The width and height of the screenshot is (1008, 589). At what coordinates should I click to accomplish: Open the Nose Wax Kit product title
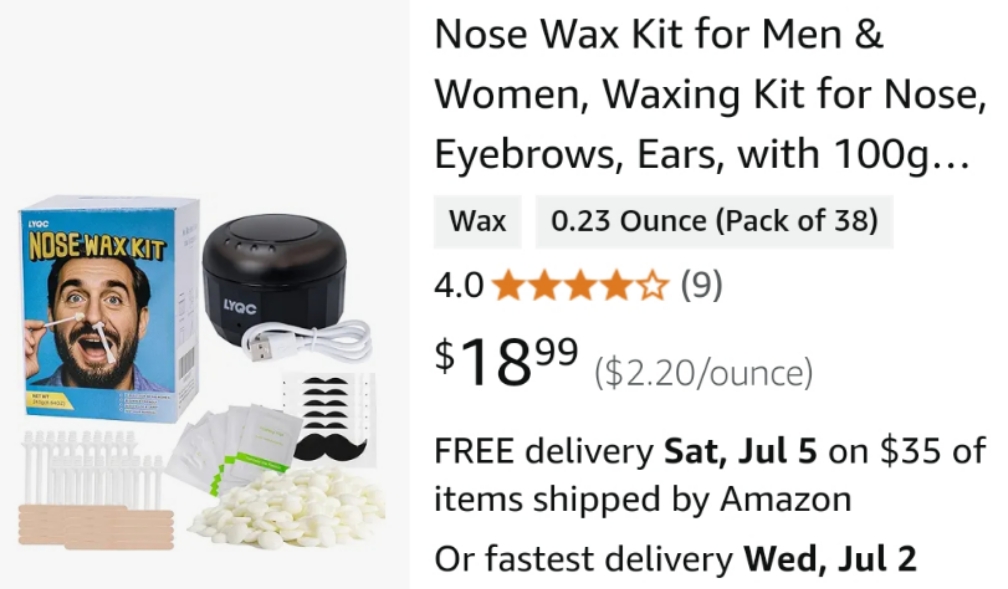click(710, 94)
